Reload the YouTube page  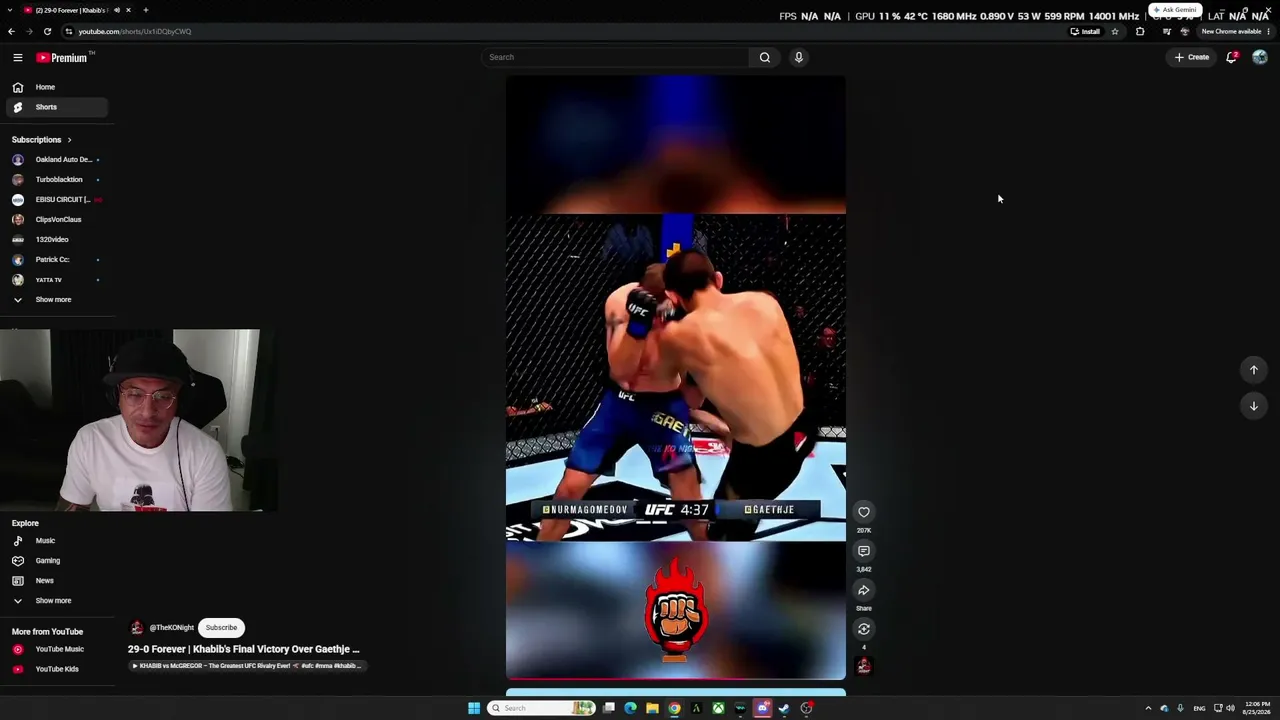pos(47,31)
